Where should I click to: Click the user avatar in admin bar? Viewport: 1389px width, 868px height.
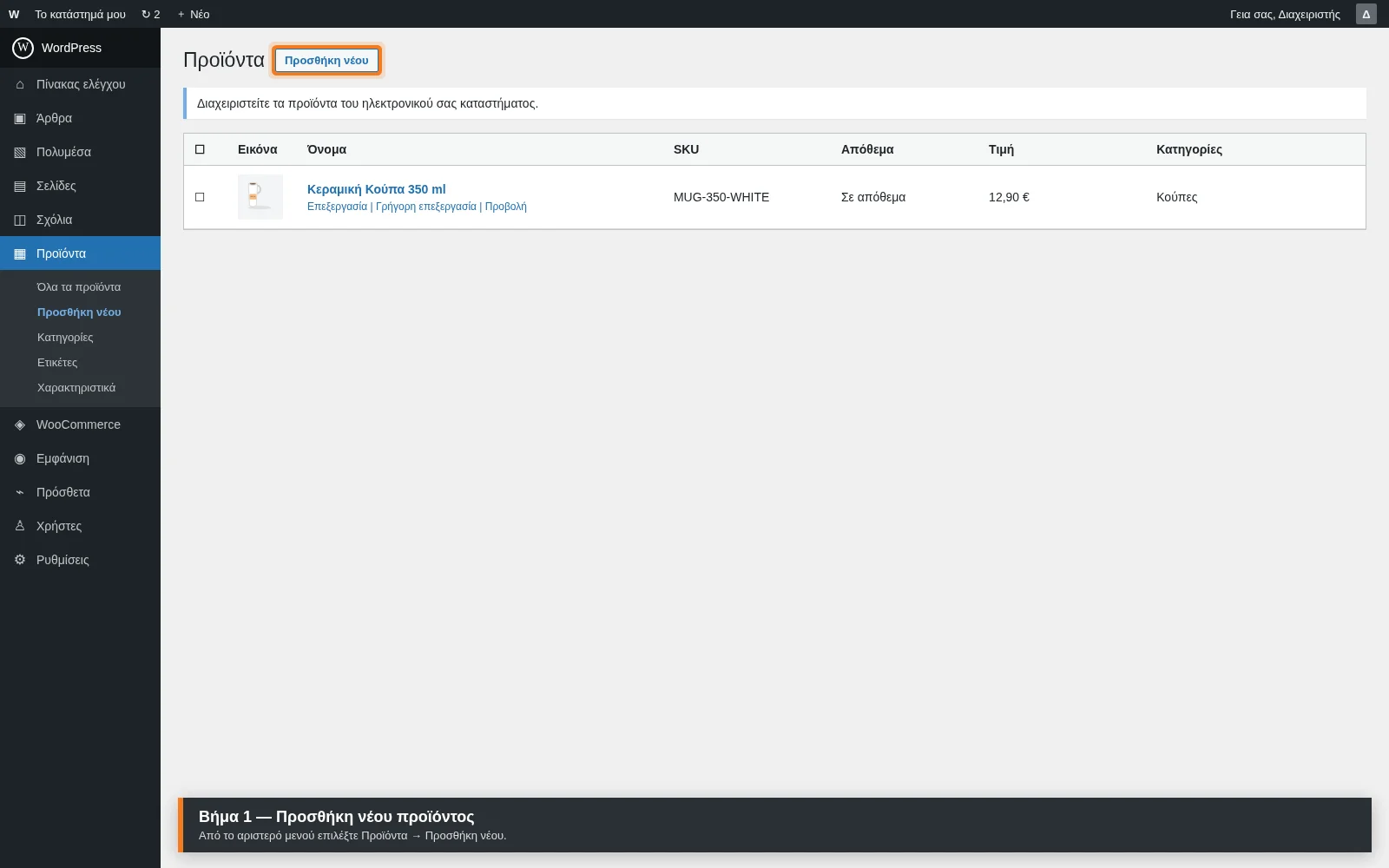[1366, 14]
